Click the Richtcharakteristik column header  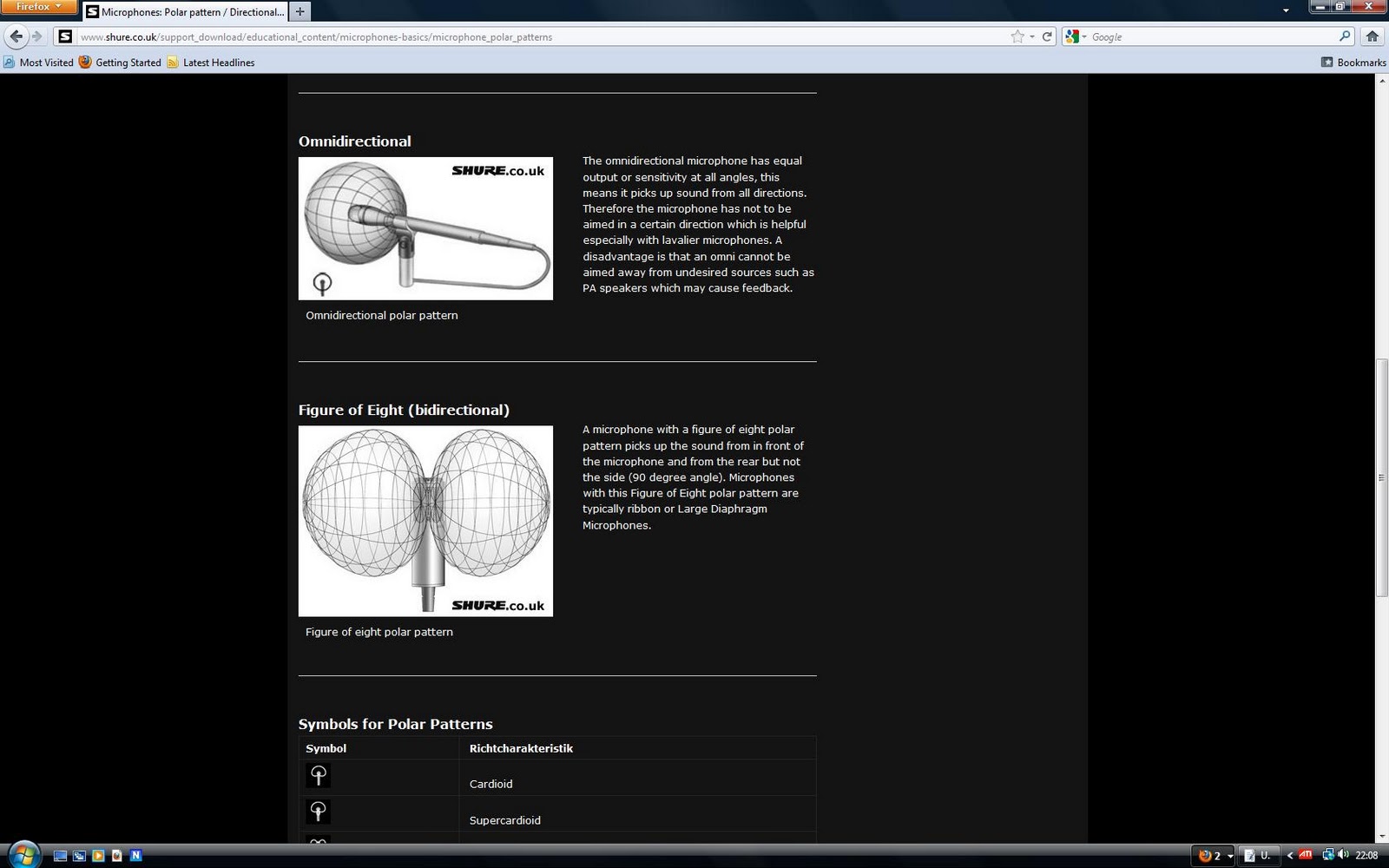click(521, 748)
